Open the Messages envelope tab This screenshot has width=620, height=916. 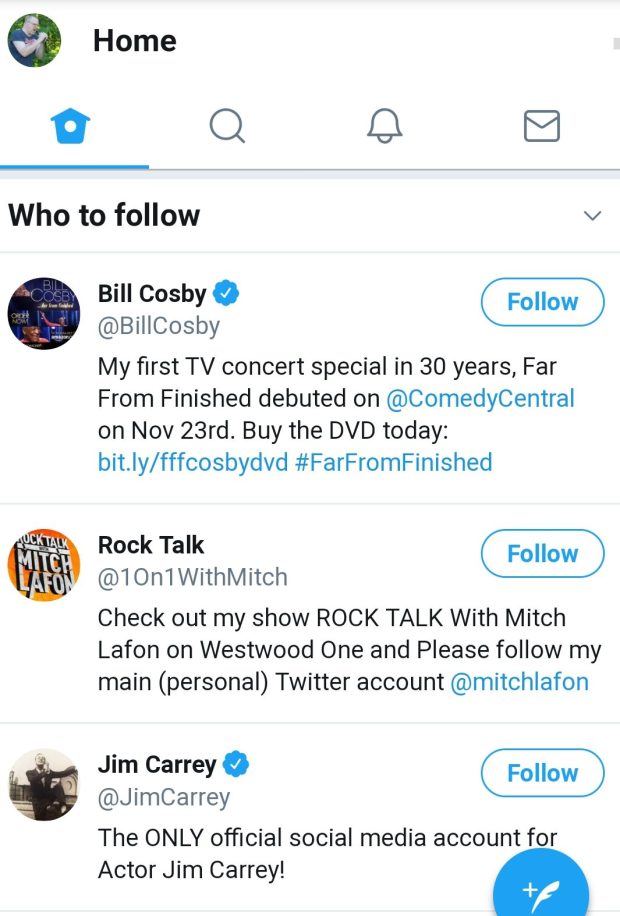542,126
